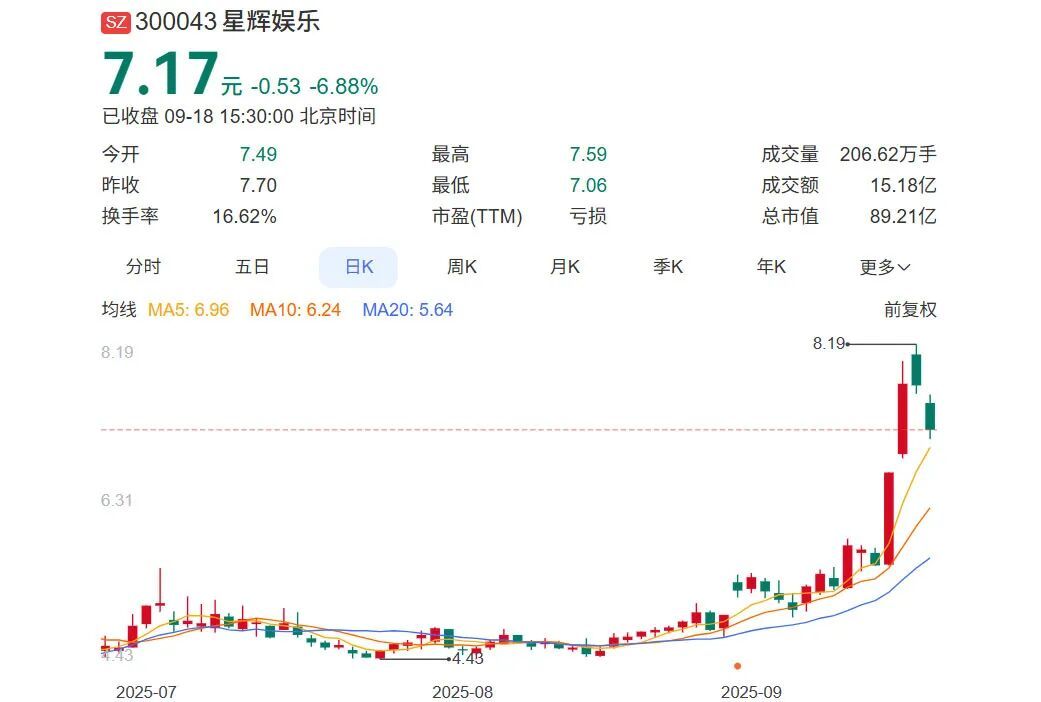Click the latest green candlestick

(930, 416)
